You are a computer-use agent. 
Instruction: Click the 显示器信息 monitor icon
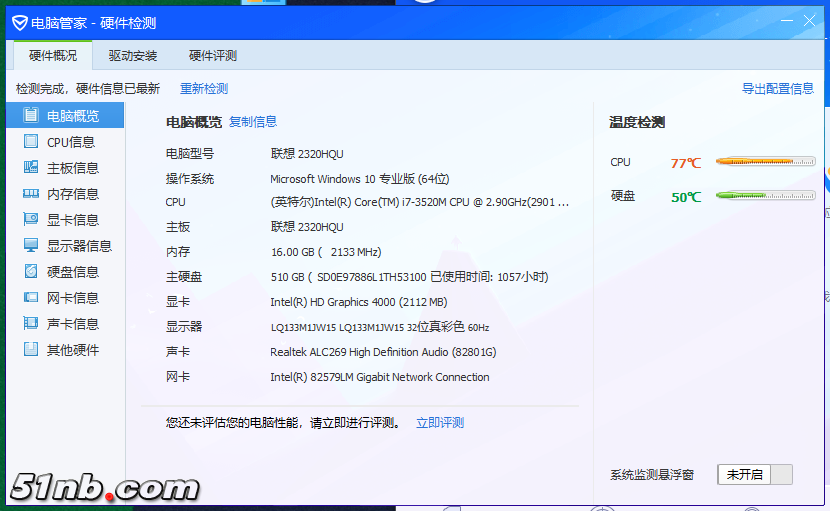[x=31, y=246]
